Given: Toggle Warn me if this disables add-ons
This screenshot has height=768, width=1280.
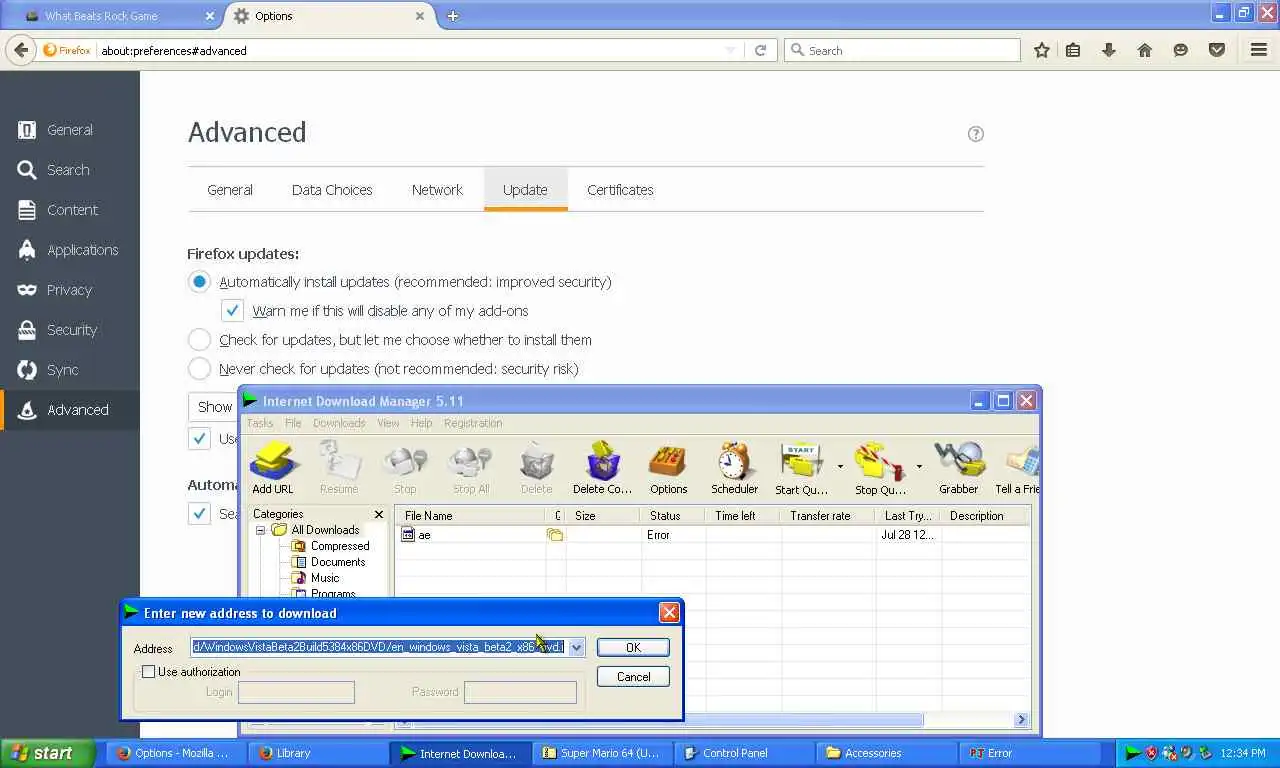Looking at the screenshot, I should (x=232, y=311).
